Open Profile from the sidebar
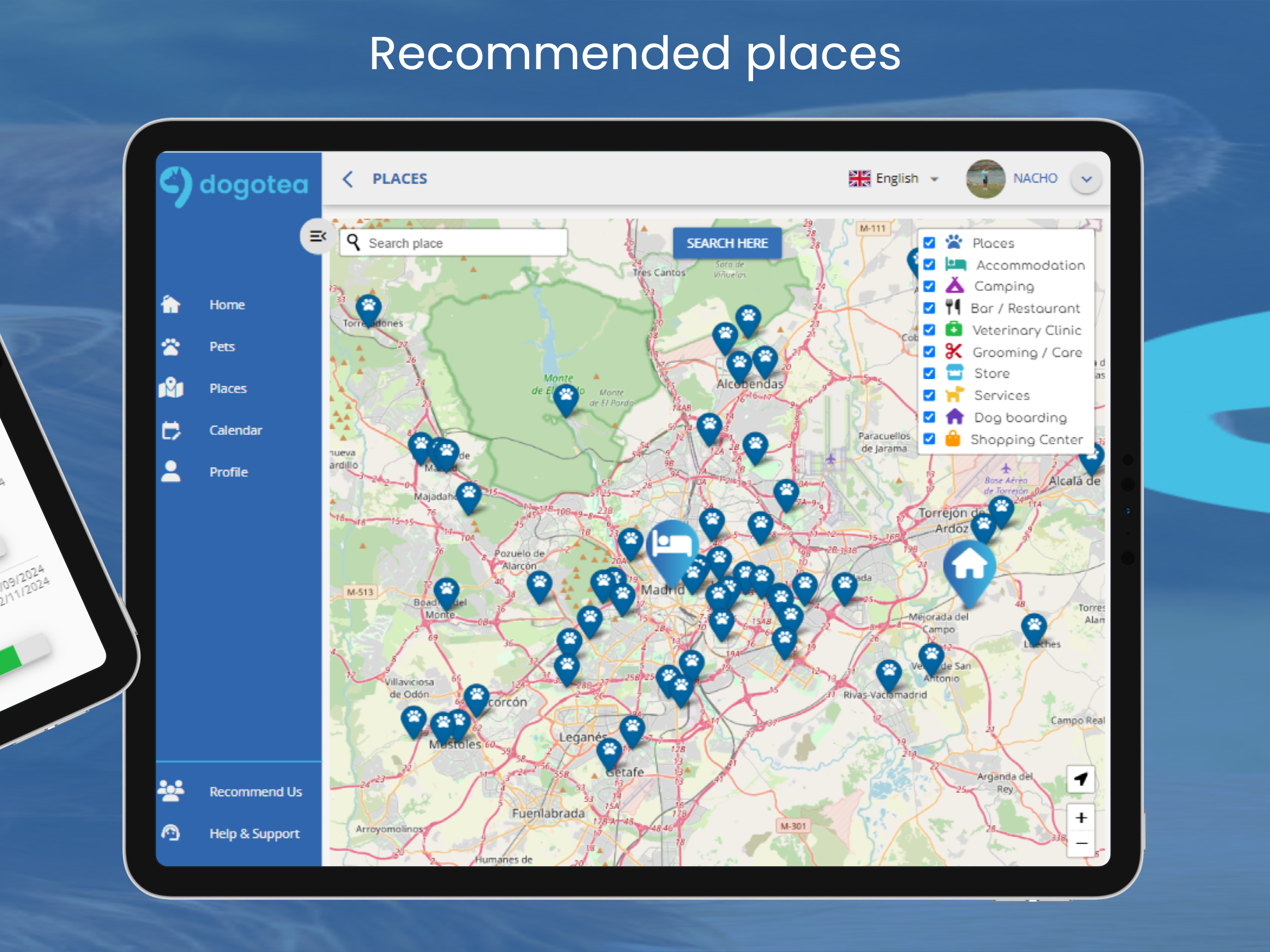 point(228,472)
